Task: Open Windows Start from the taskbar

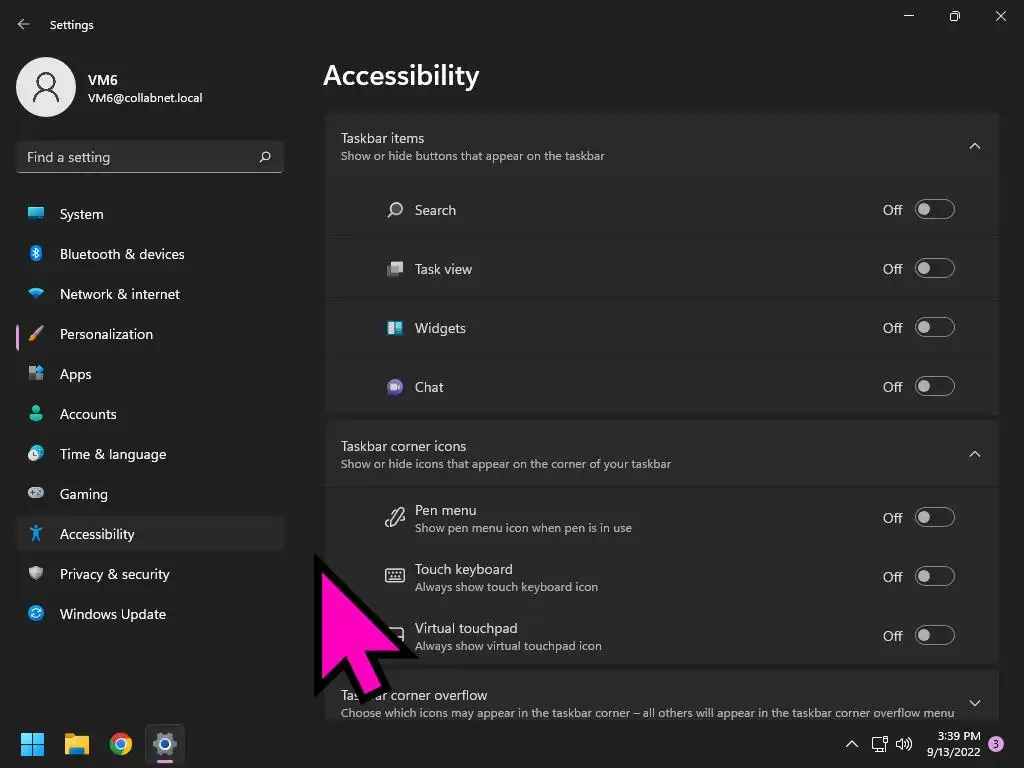Action: (33, 744)
